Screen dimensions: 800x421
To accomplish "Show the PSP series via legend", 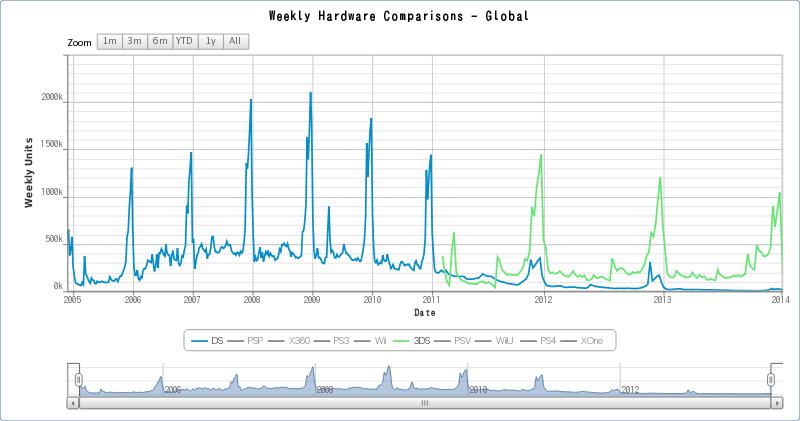I will click(x=245, y=340).
